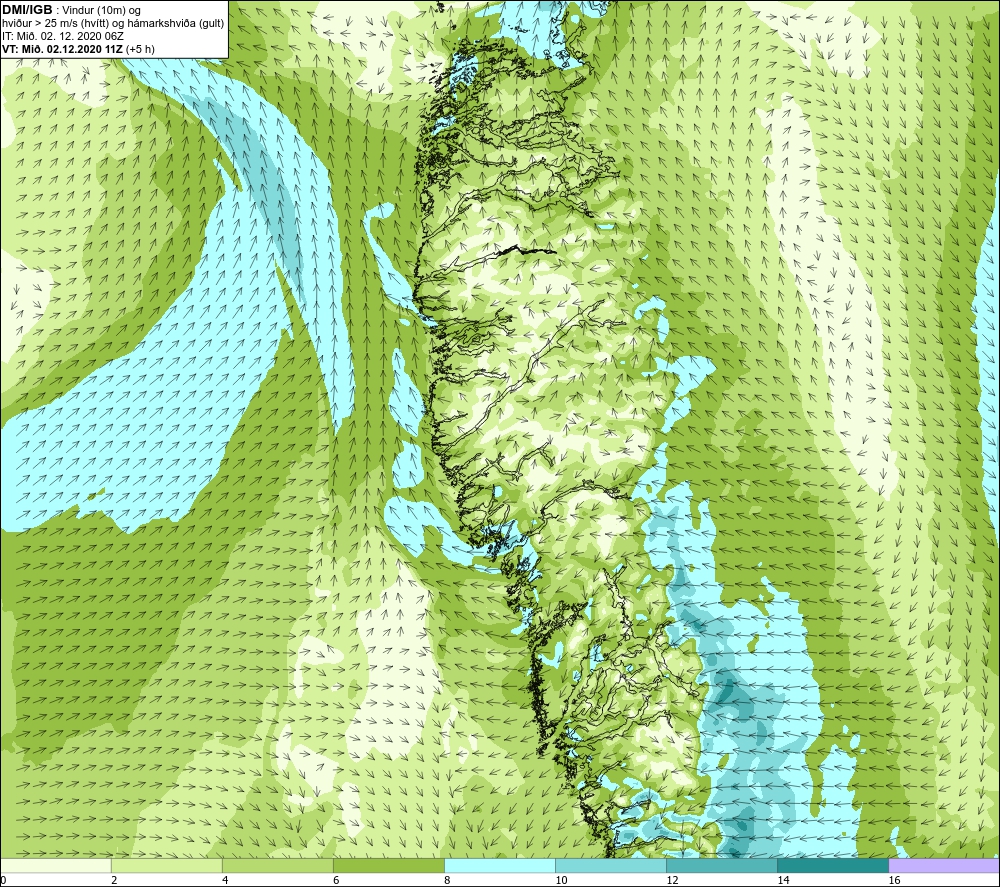Select the 14–16 m/s dark teal swatch
The height and width of the screenshot is (887, 1000).
(x=833, y=865)
